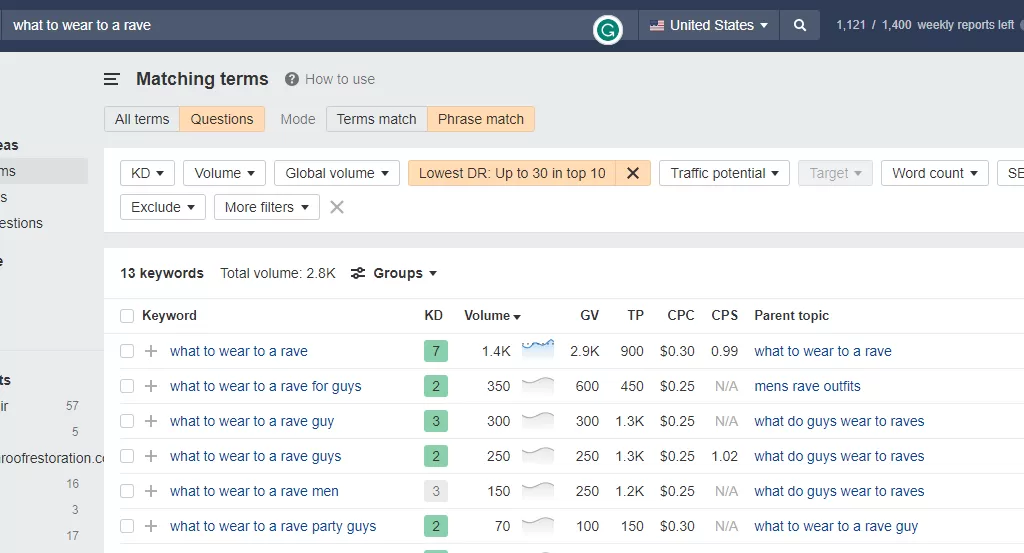
Task: Open the Global volume filter dropdown
Action: pos(336,173)
